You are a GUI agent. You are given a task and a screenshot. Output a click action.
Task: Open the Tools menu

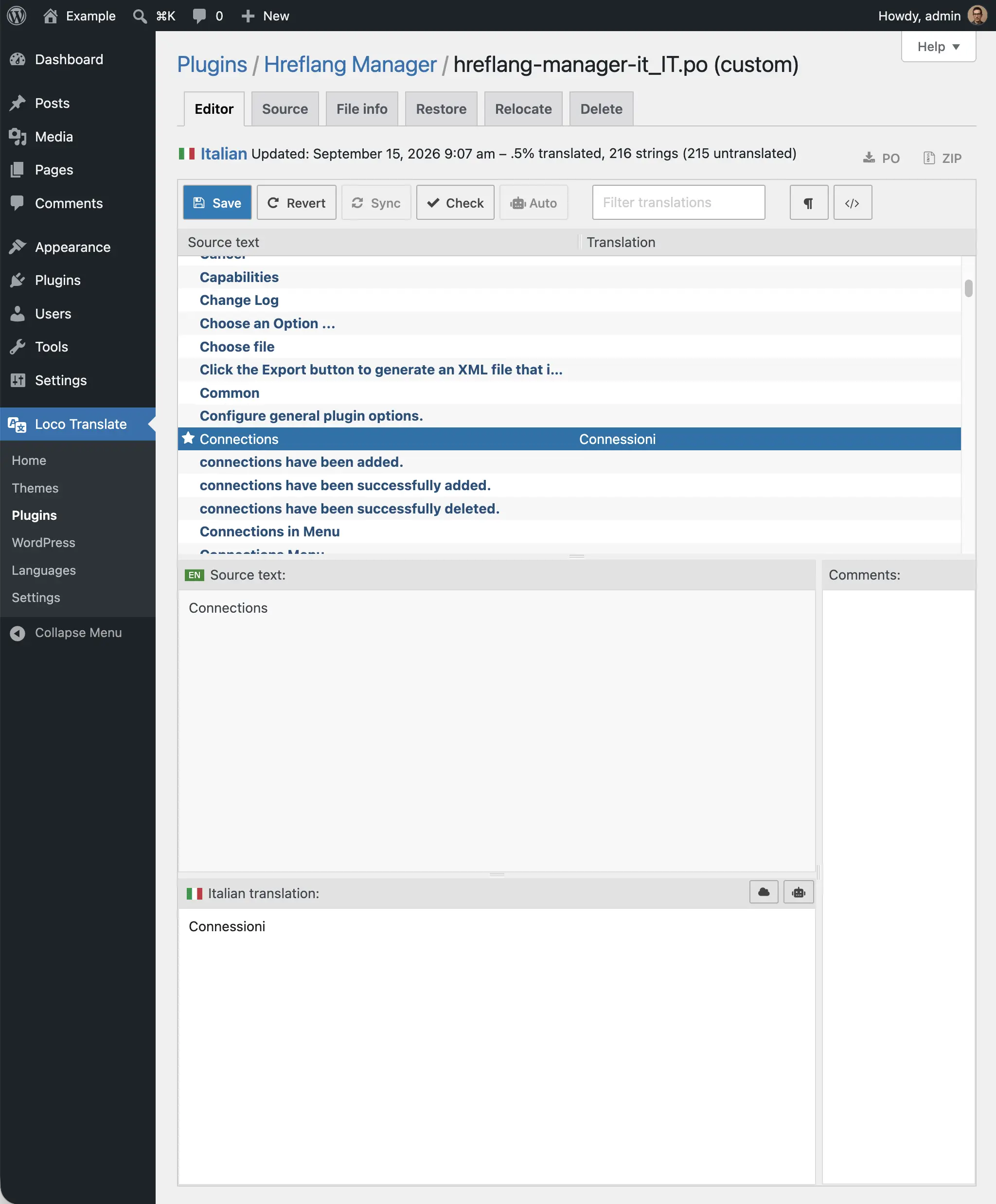click(x=78, y=347)
